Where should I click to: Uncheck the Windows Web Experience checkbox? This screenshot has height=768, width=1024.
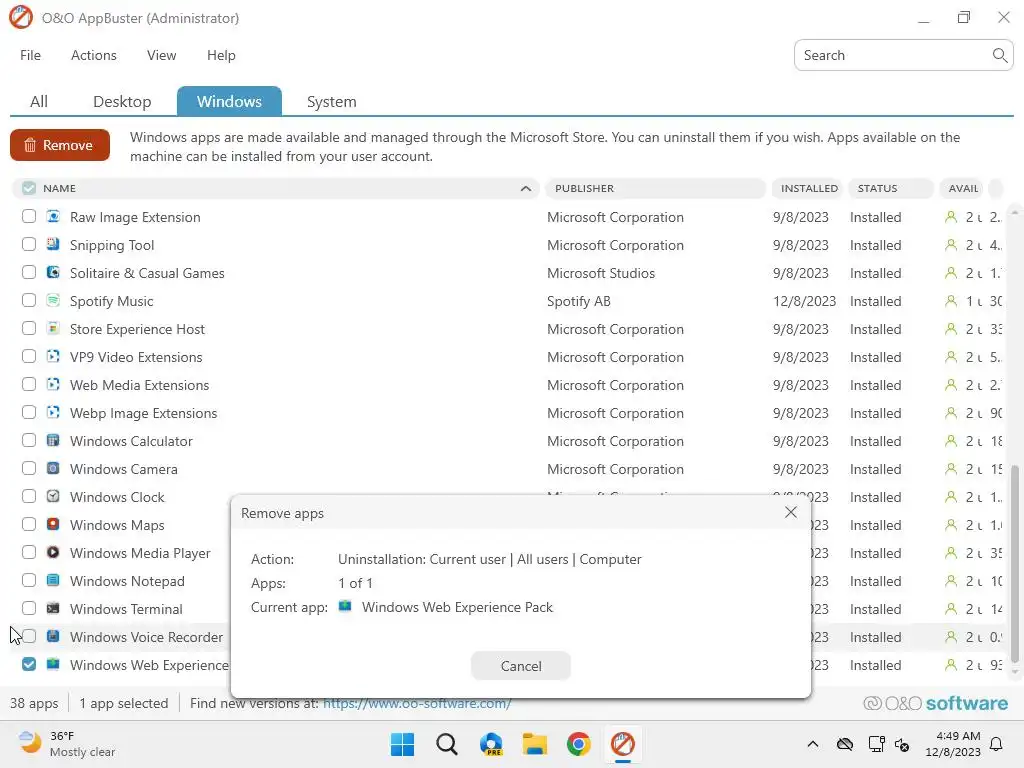29,664
